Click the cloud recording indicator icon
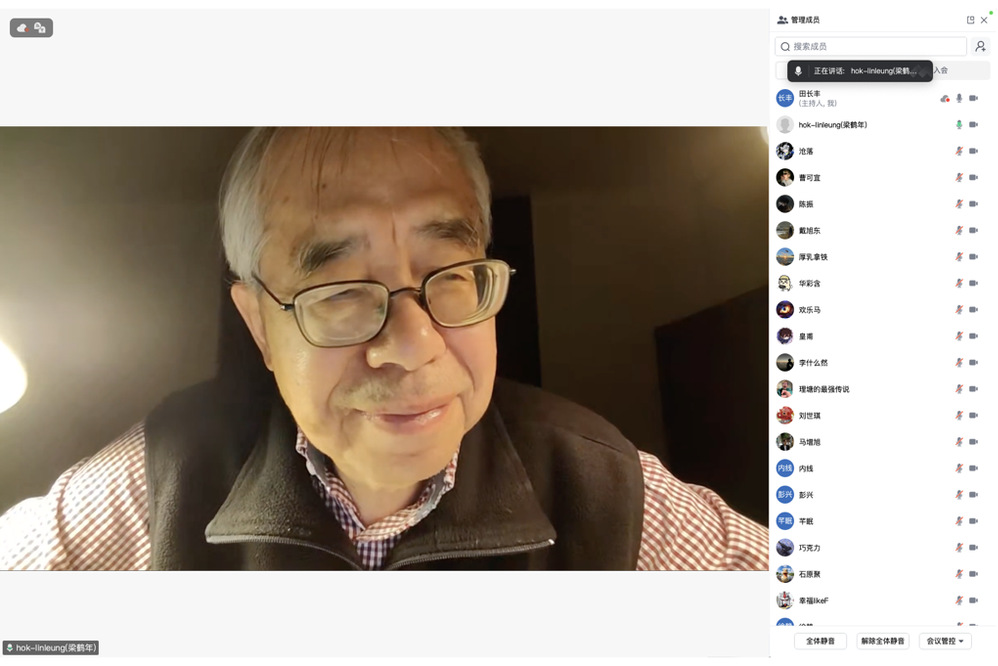Viewport: 998px width, 666px height. point(22,28)
